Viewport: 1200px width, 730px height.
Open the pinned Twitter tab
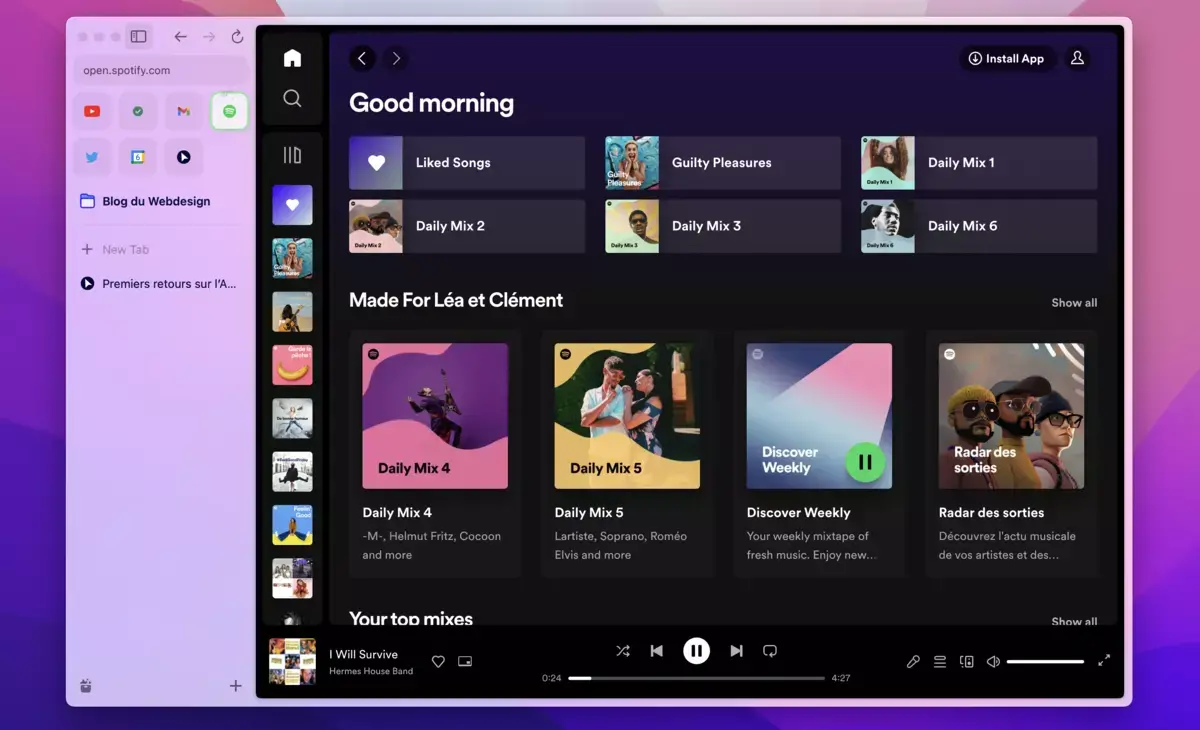click(x=92, y=157)
